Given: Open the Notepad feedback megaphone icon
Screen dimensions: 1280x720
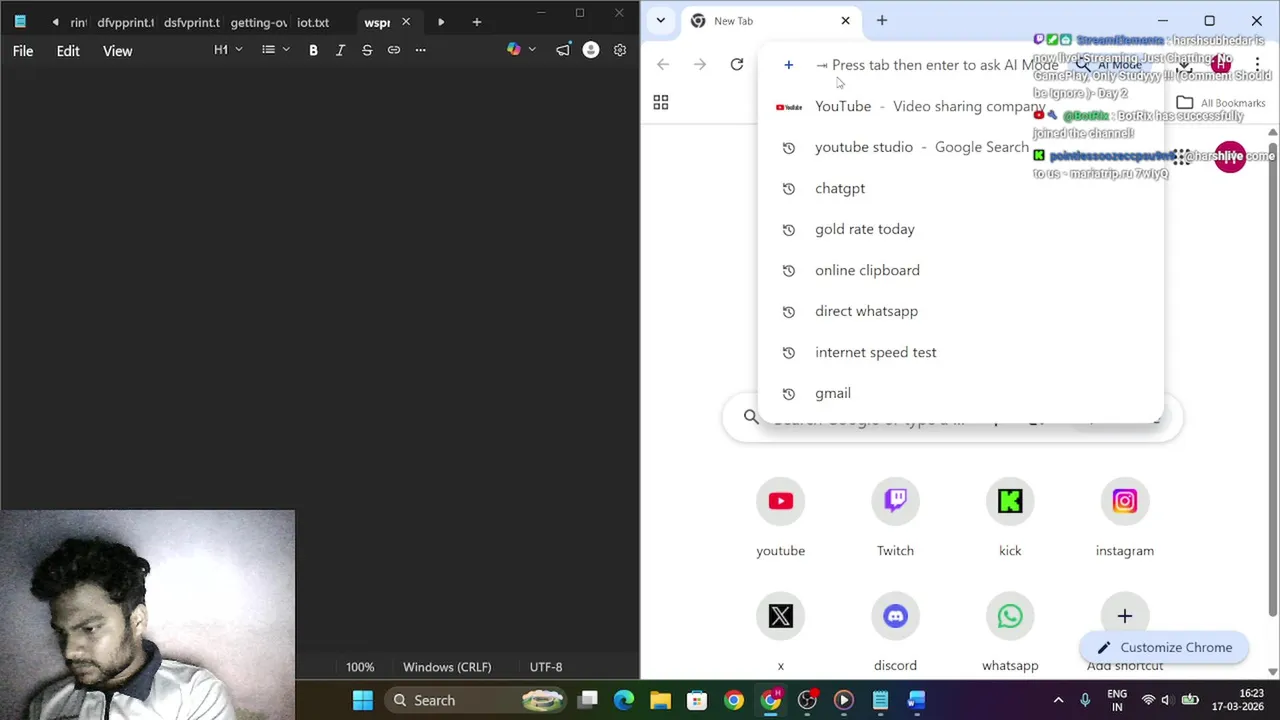Looking at the screenshot, I should [563, 50].
